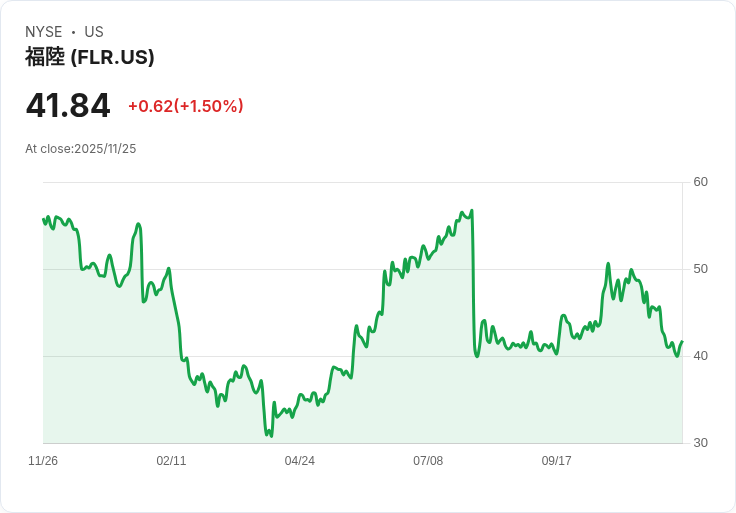
Task: Select the 07/08 date axis label
Action: pos(428,461)
